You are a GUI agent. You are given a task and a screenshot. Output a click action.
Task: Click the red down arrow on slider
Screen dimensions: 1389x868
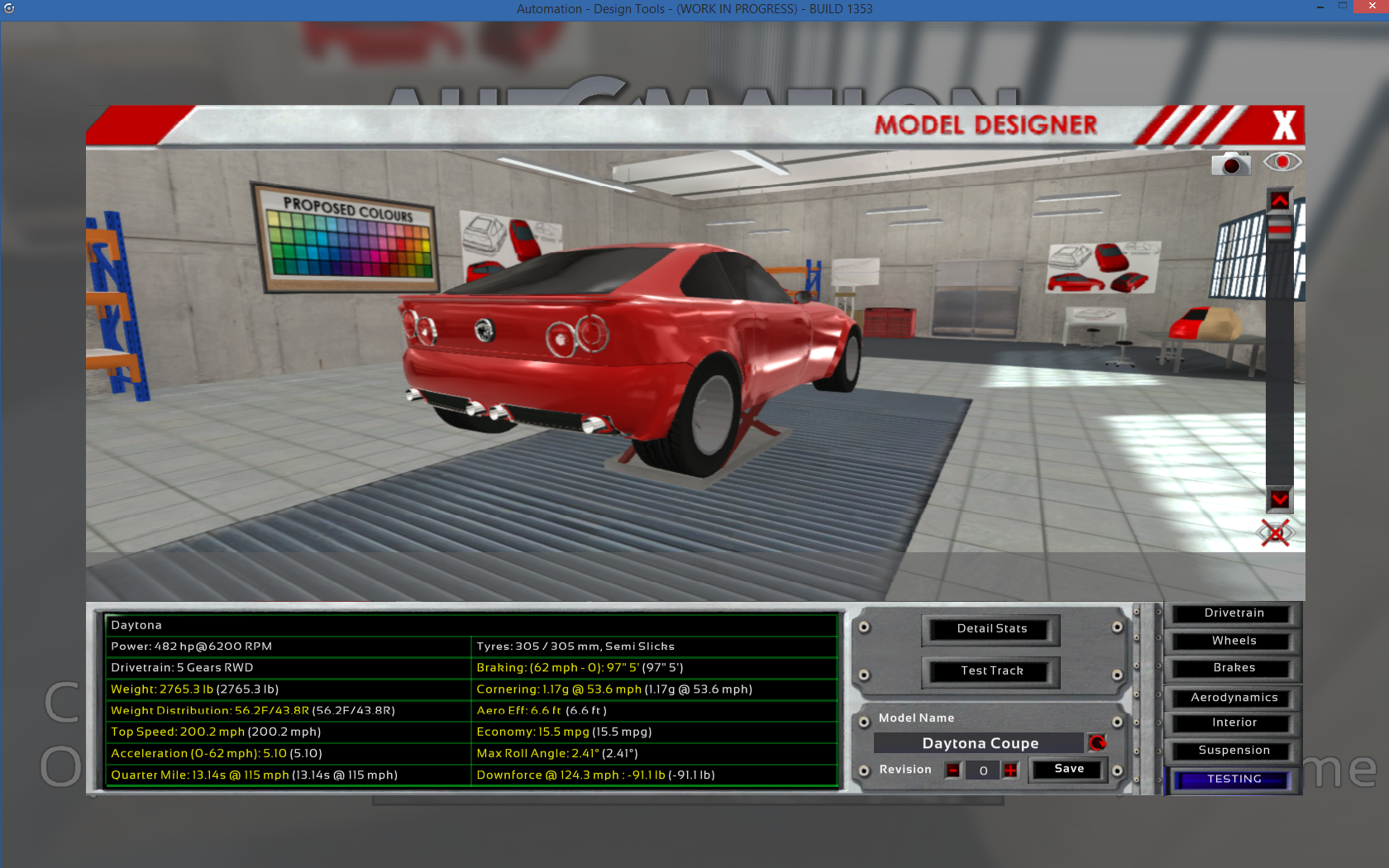click(1280, 498)
